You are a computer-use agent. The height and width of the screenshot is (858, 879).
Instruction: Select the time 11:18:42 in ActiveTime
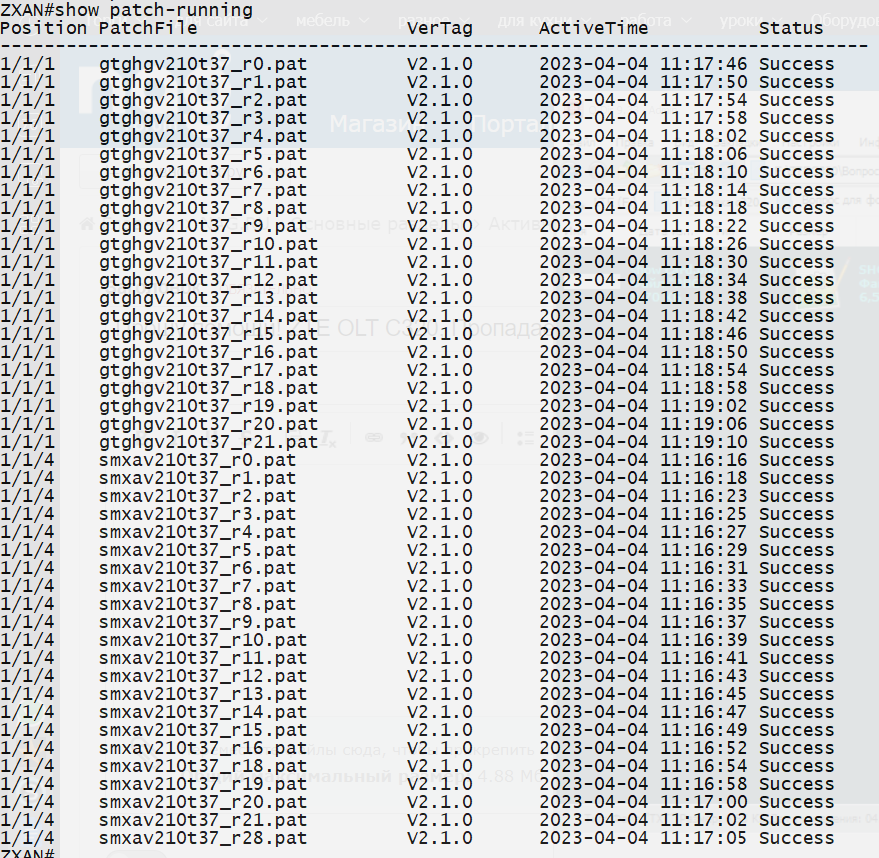704,316
